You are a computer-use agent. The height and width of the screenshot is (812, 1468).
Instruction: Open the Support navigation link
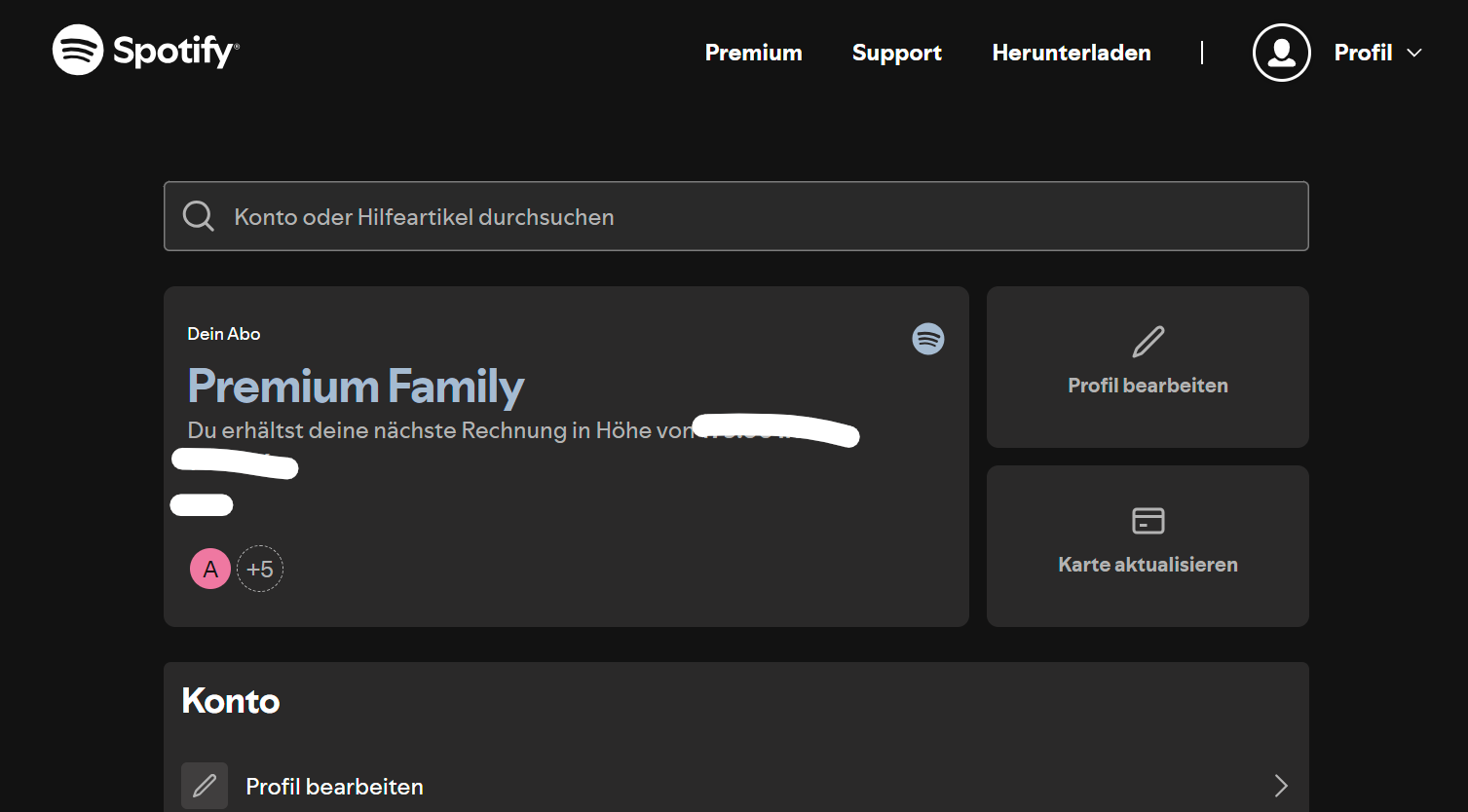click(896, 53)
